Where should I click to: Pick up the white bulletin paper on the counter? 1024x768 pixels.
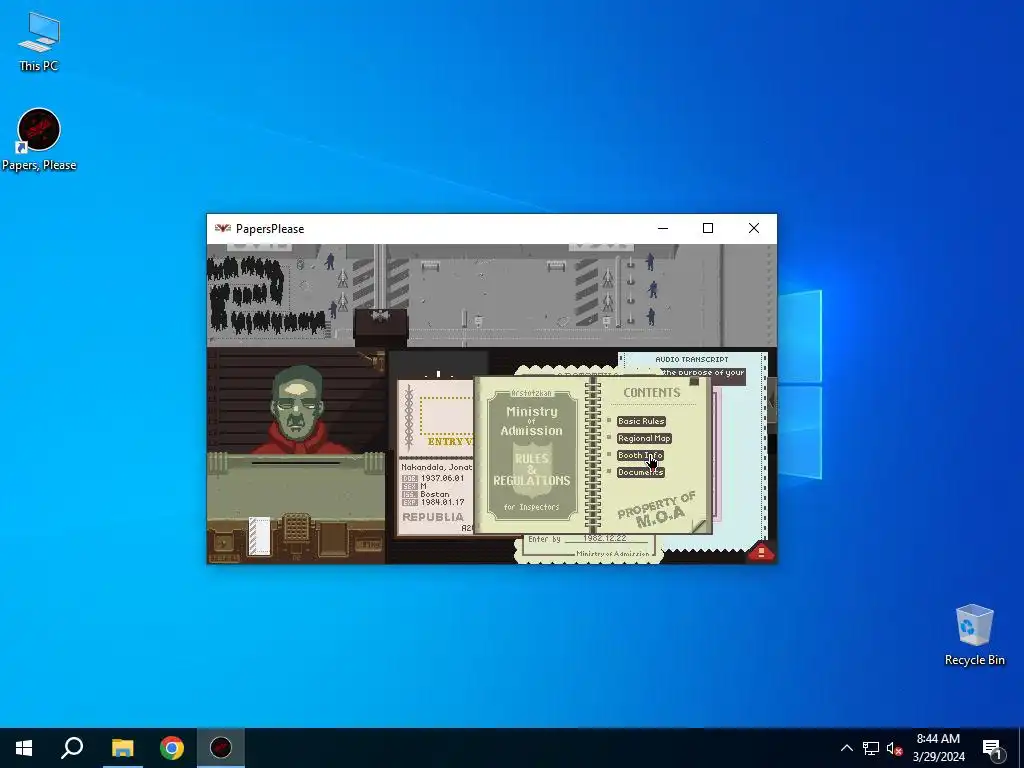coord(259,536)
